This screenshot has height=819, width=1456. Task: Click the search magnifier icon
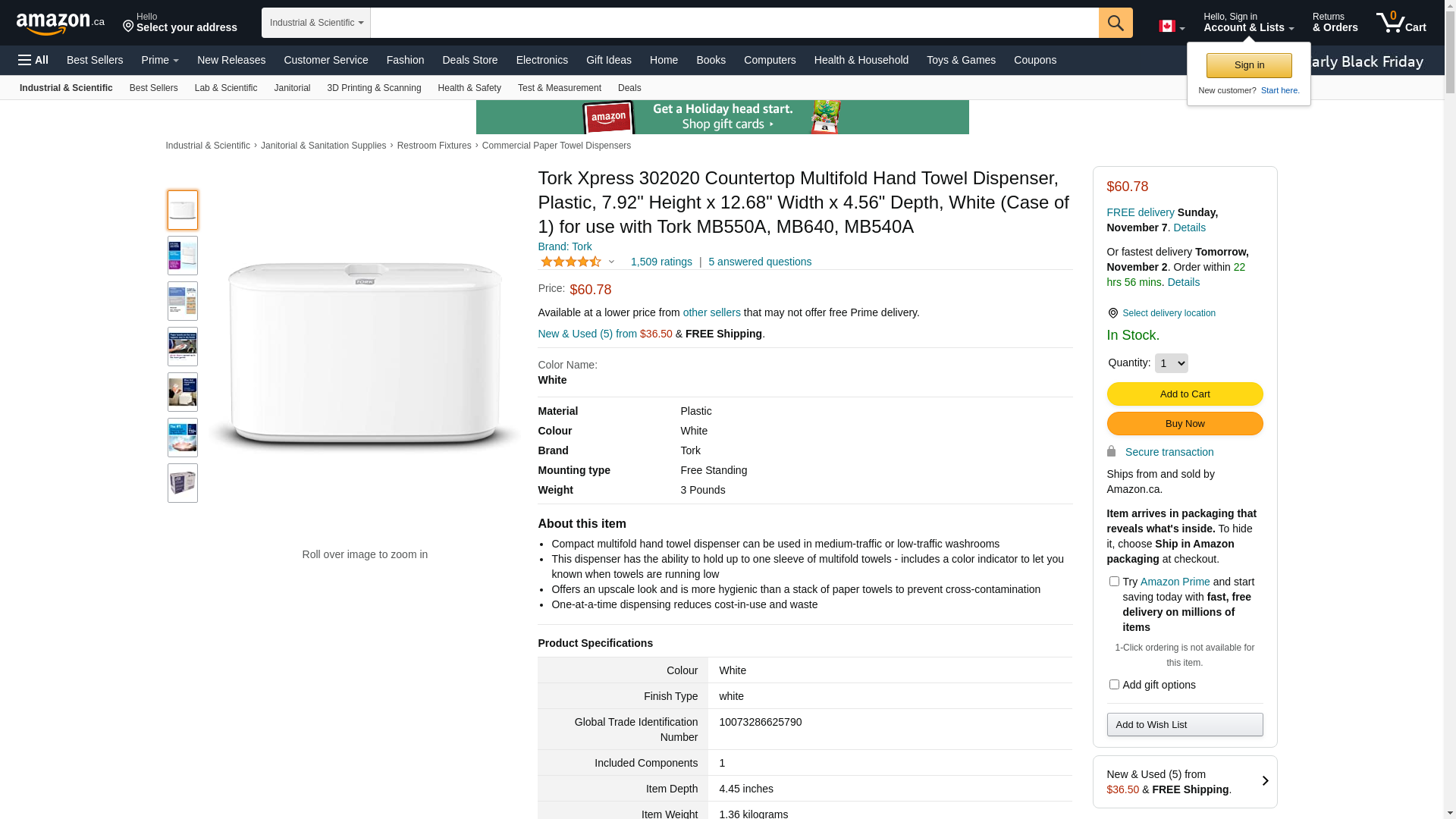tap(1115, 23)
